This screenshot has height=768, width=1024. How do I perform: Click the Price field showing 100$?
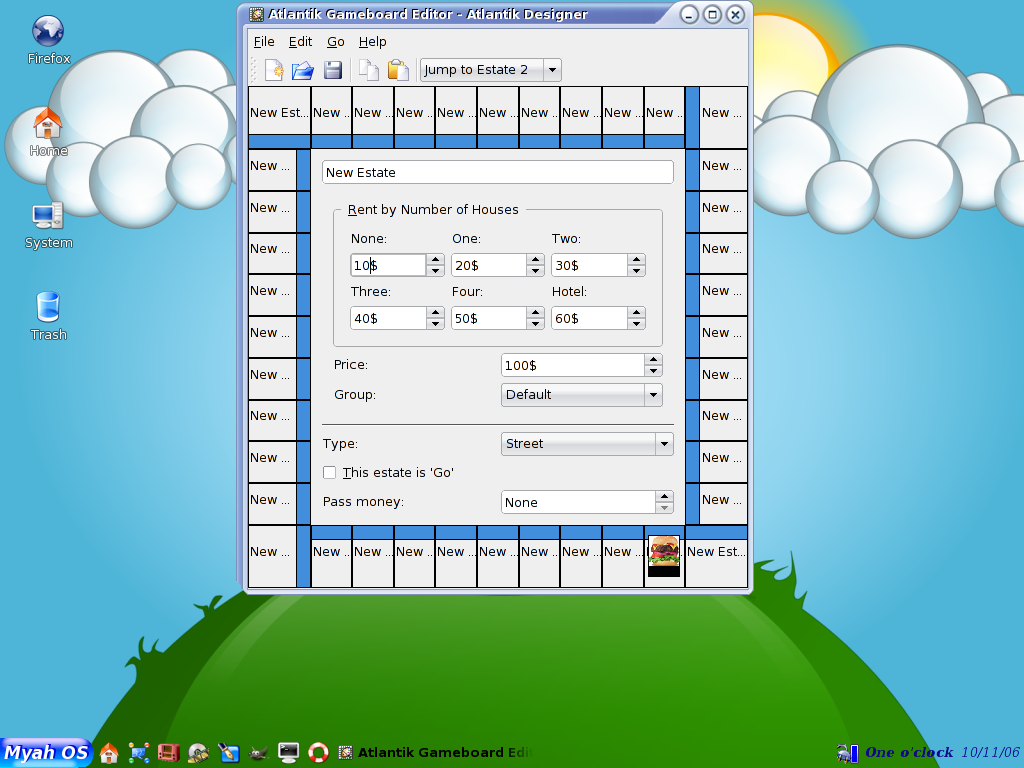[x=573, y=365]
